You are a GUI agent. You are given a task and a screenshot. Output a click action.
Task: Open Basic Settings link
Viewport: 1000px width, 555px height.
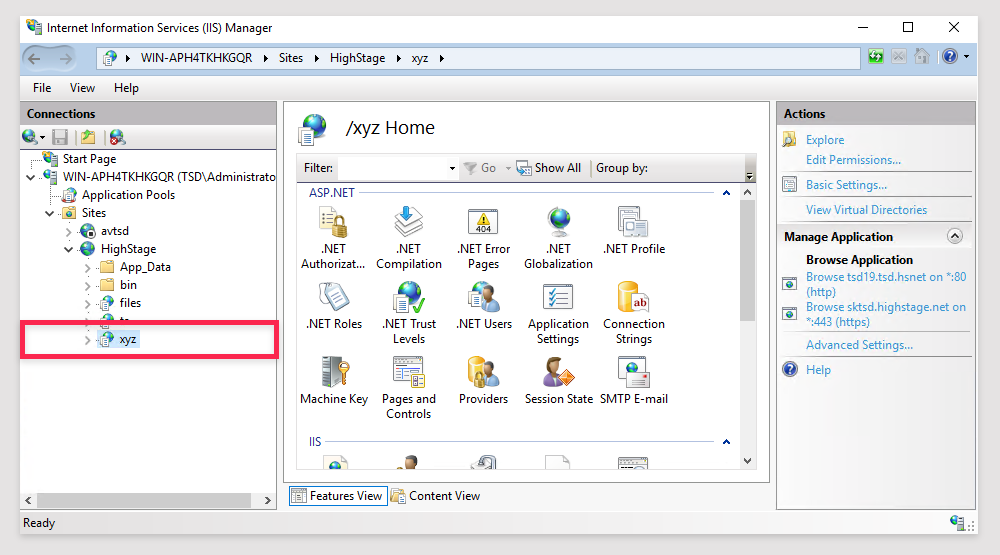pos(846,185)
